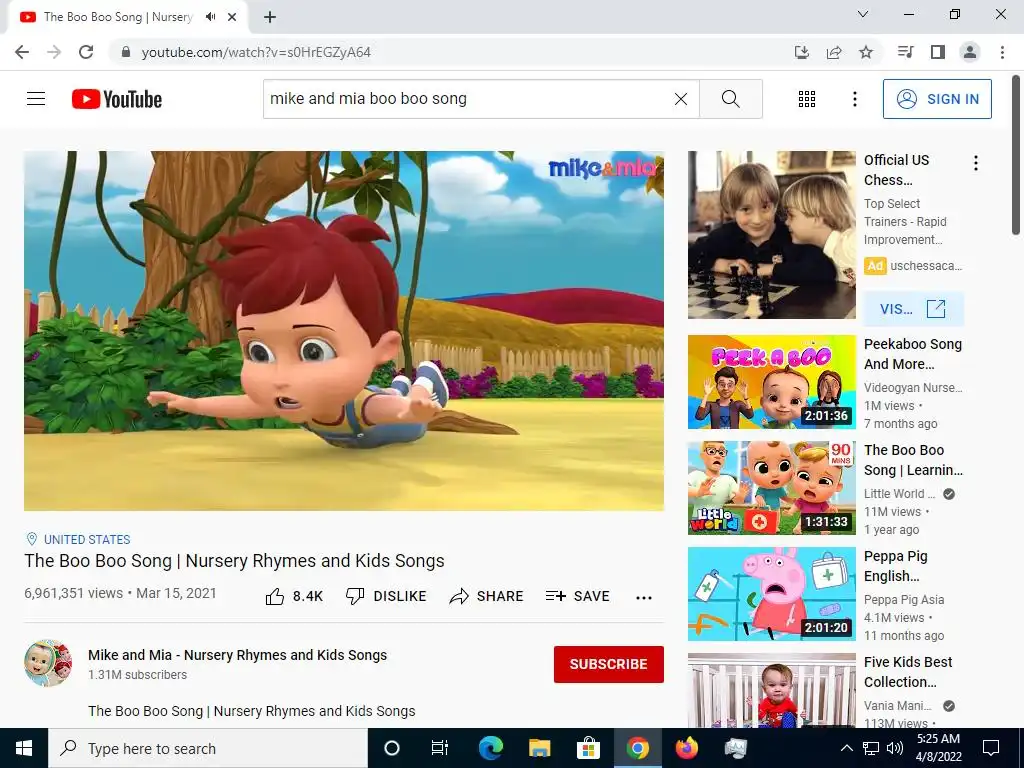The width and height of the screenshot is (1024, 768).
Task: Launch Microsoft Edge from the taskbar
Action: coord(490,748)
